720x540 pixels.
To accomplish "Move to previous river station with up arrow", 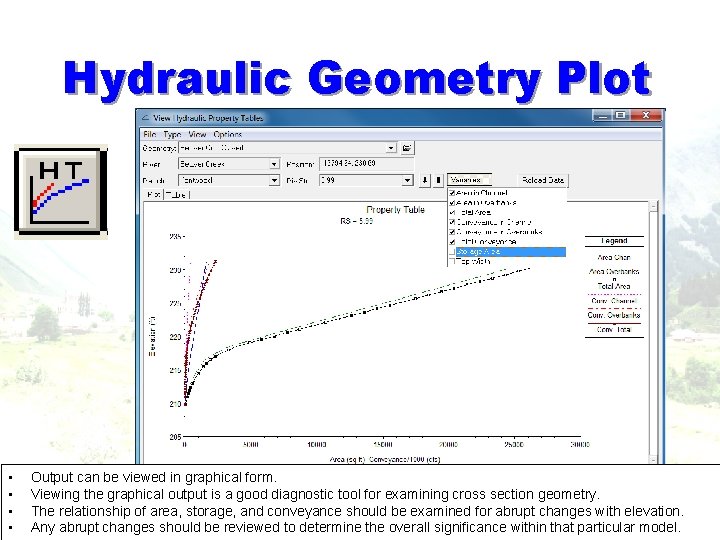I will 438,180.
